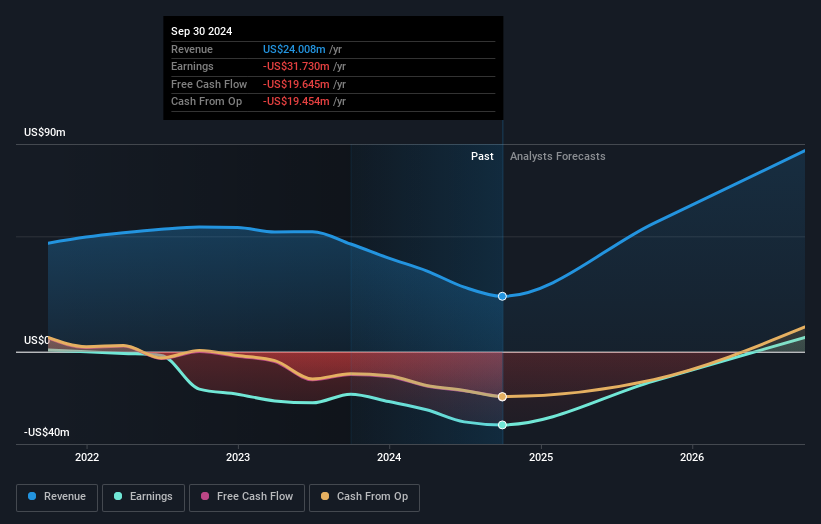Click the US$24.008m revenue value

pos(294,49)
